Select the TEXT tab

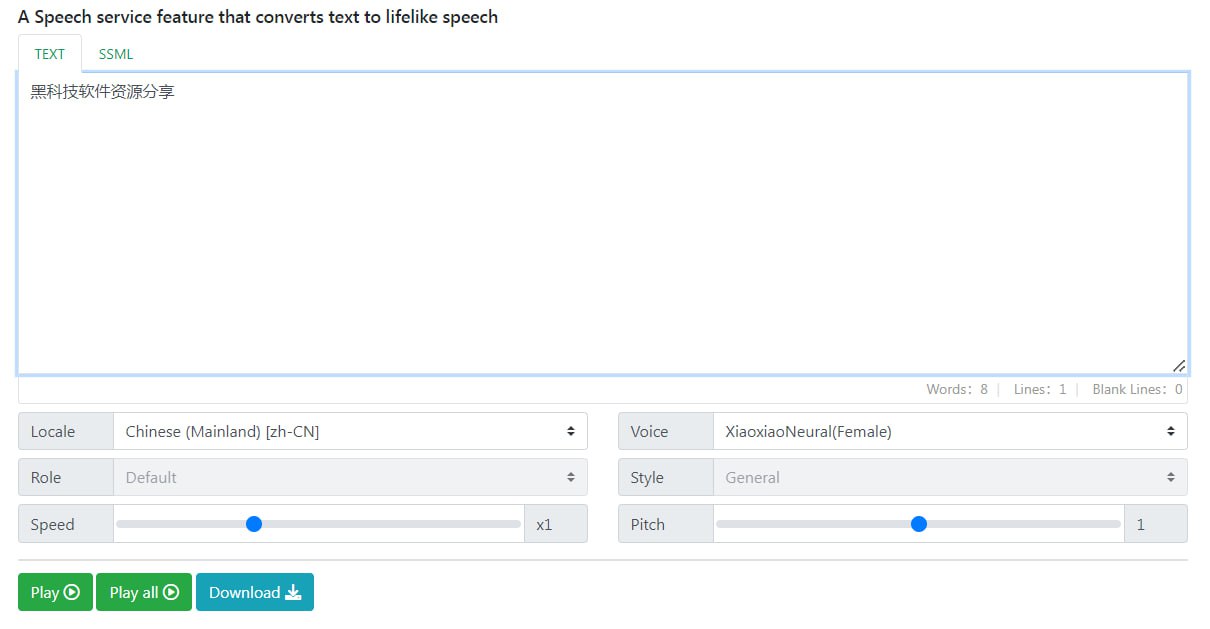pyautogui.click(x=48, y=54)
